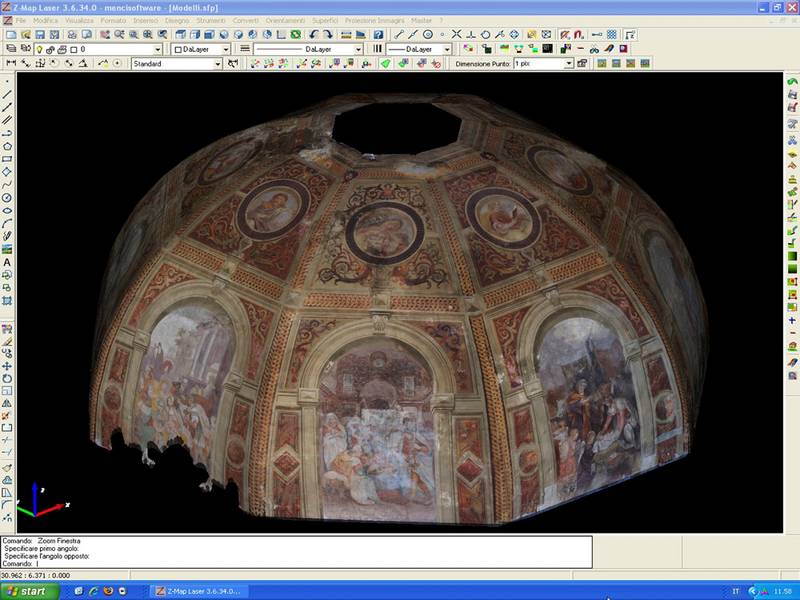Expand the layer 0 dropdown list
This screenshot has width=800, height=600.
158,49
